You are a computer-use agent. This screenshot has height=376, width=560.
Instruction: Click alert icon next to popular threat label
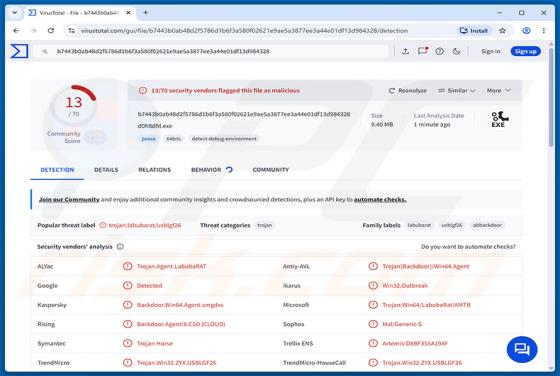[x=103, y=225]
